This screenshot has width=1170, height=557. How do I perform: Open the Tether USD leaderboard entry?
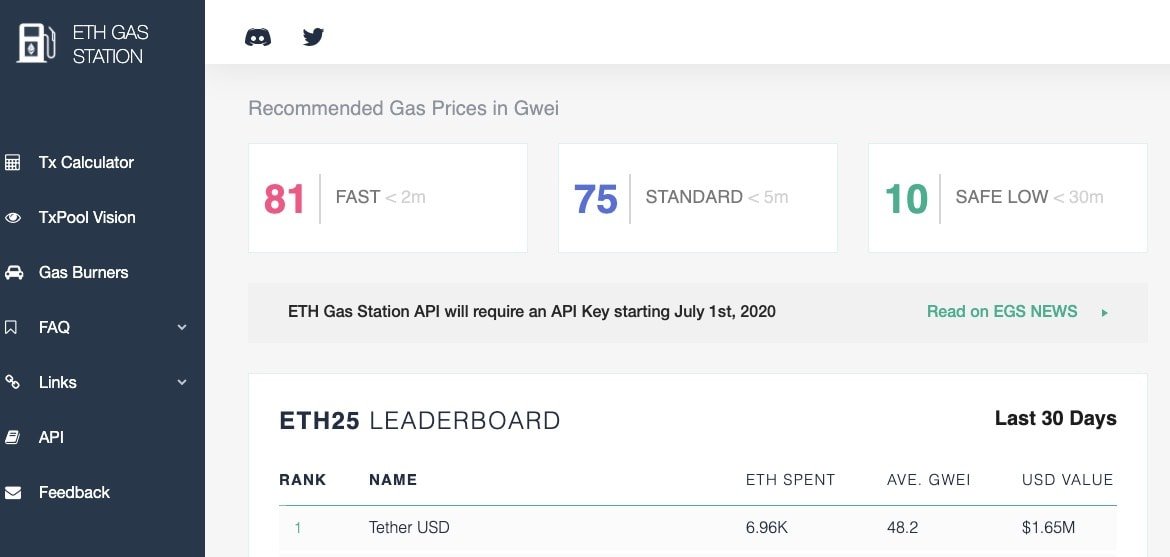click(x=409, y=527)
